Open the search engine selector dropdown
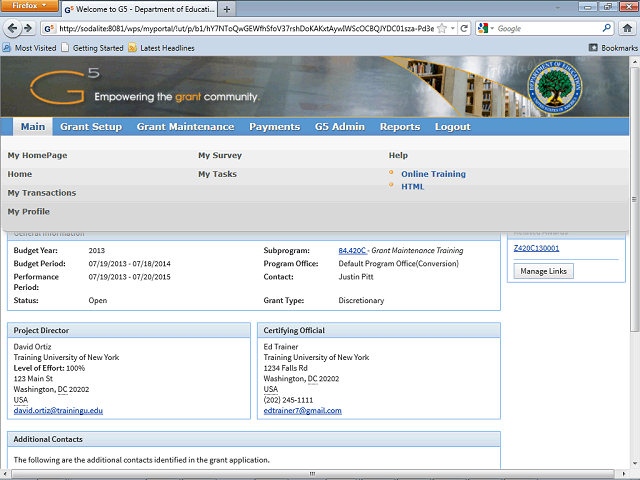 coord(492,28)
